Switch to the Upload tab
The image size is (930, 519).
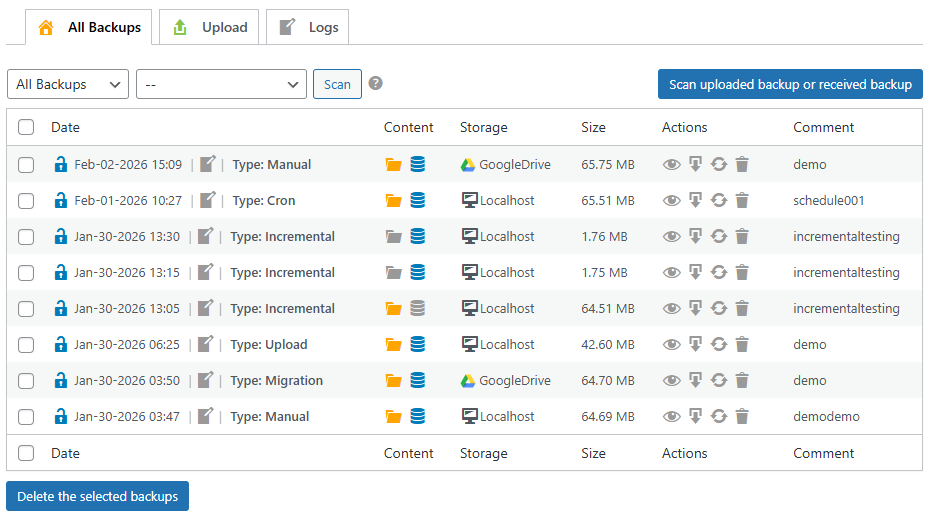pyautogui.click(x=209, y=27)
